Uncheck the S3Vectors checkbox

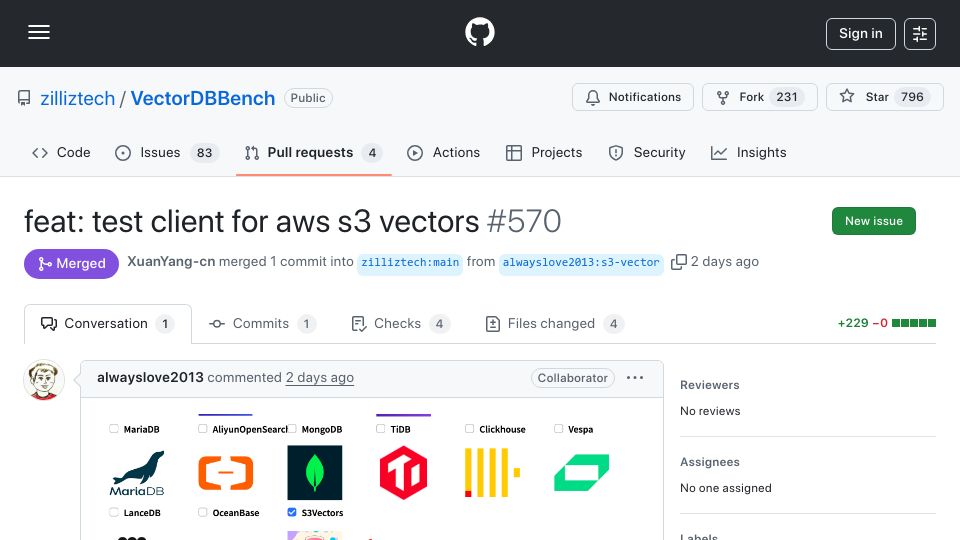pyautogui.click(x=292, y=512)
